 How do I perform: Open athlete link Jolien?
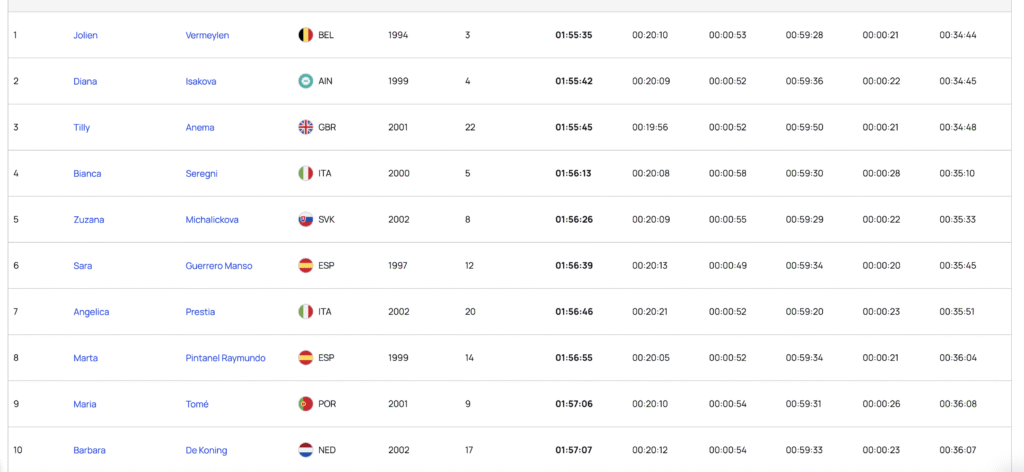pyautogui.click(x=86, y=35)
